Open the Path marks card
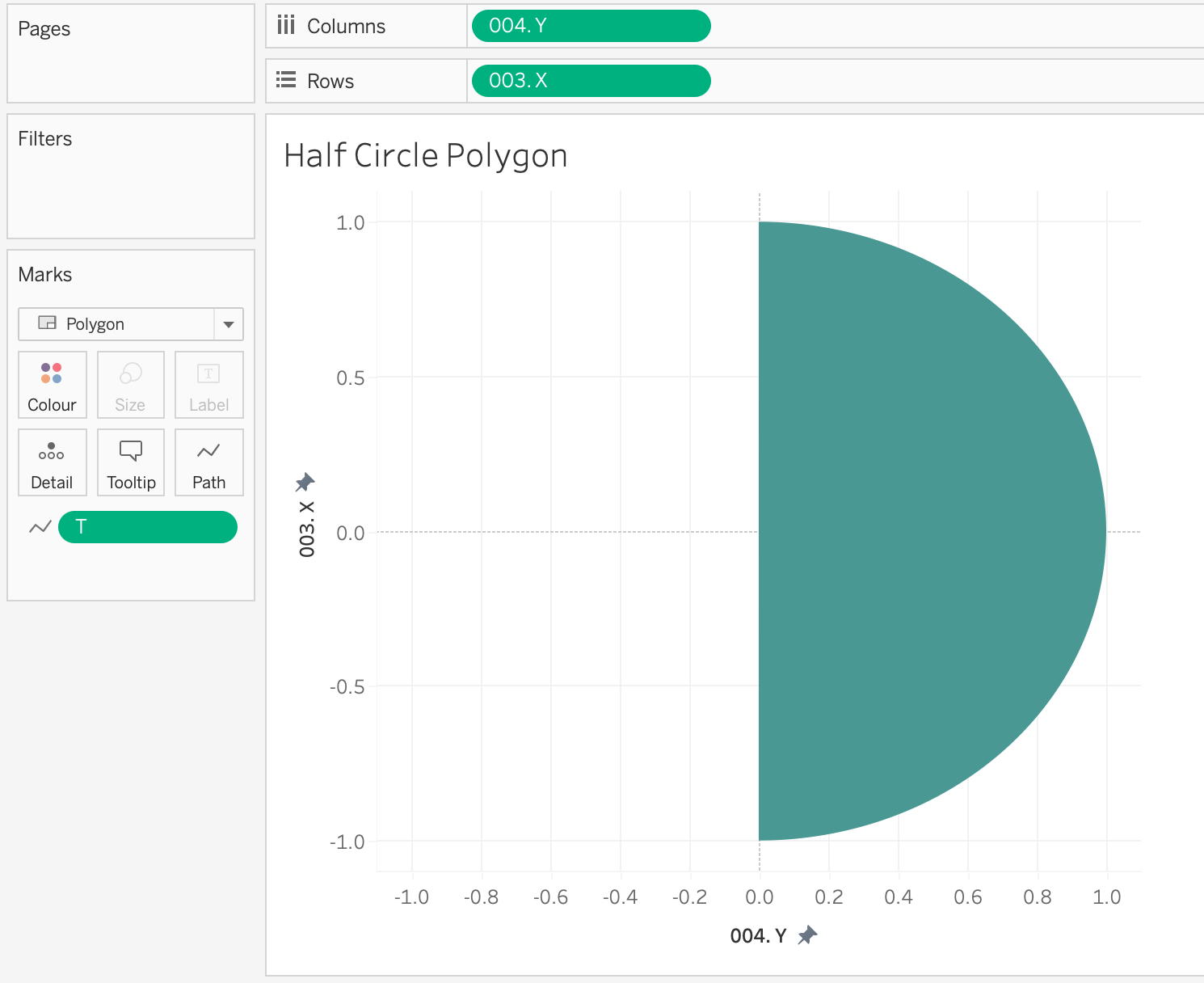Screen dimensions: 1204x983 [x=208, y=462]
